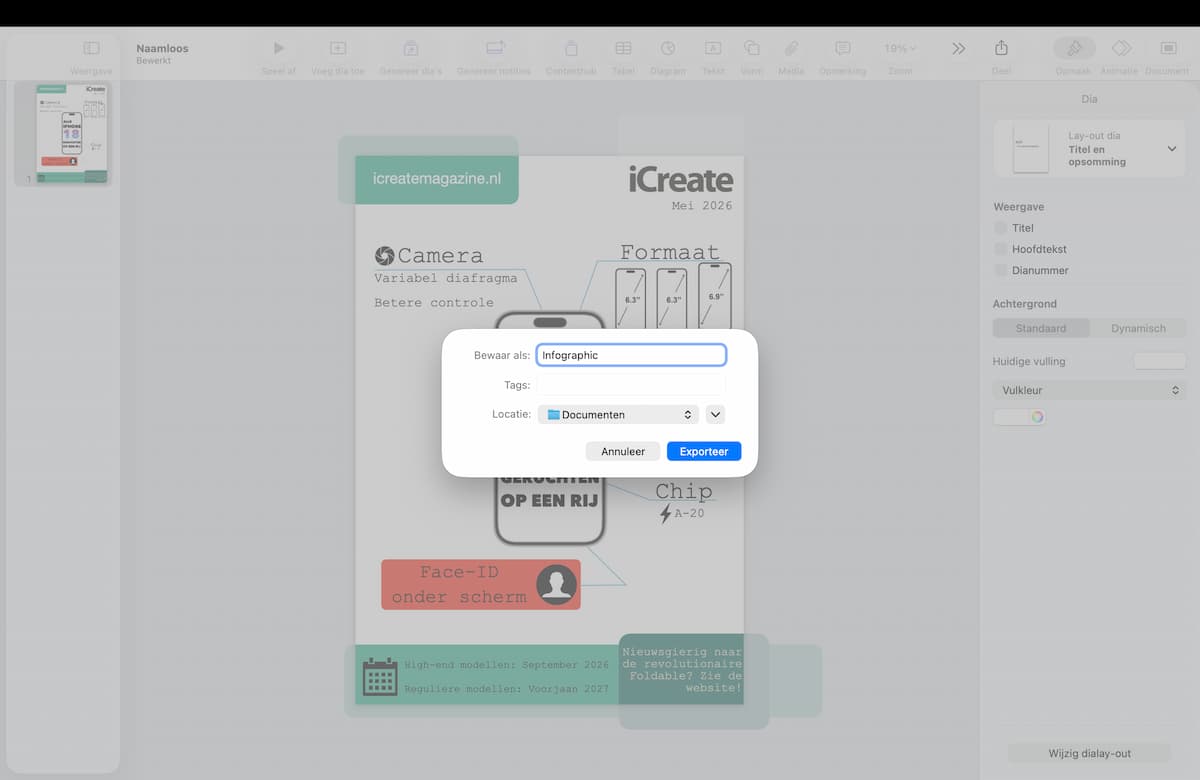Click the Exporteer button
Screen dimensions: 1200x780
point(704,451)
